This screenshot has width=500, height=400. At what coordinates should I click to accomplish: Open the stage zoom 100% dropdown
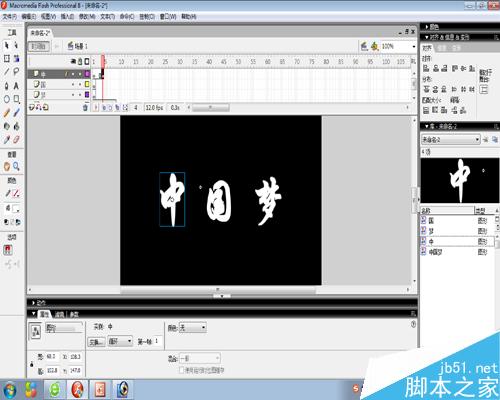pyautogui.click(x=414, y=46)
